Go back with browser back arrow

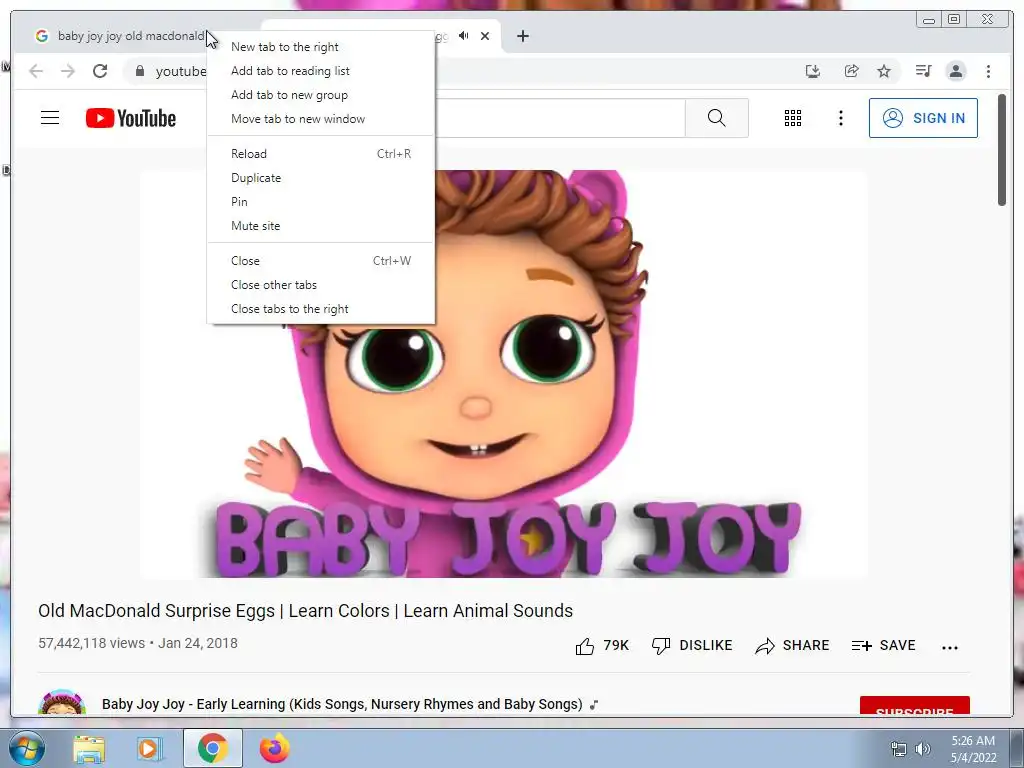point(36,71)
